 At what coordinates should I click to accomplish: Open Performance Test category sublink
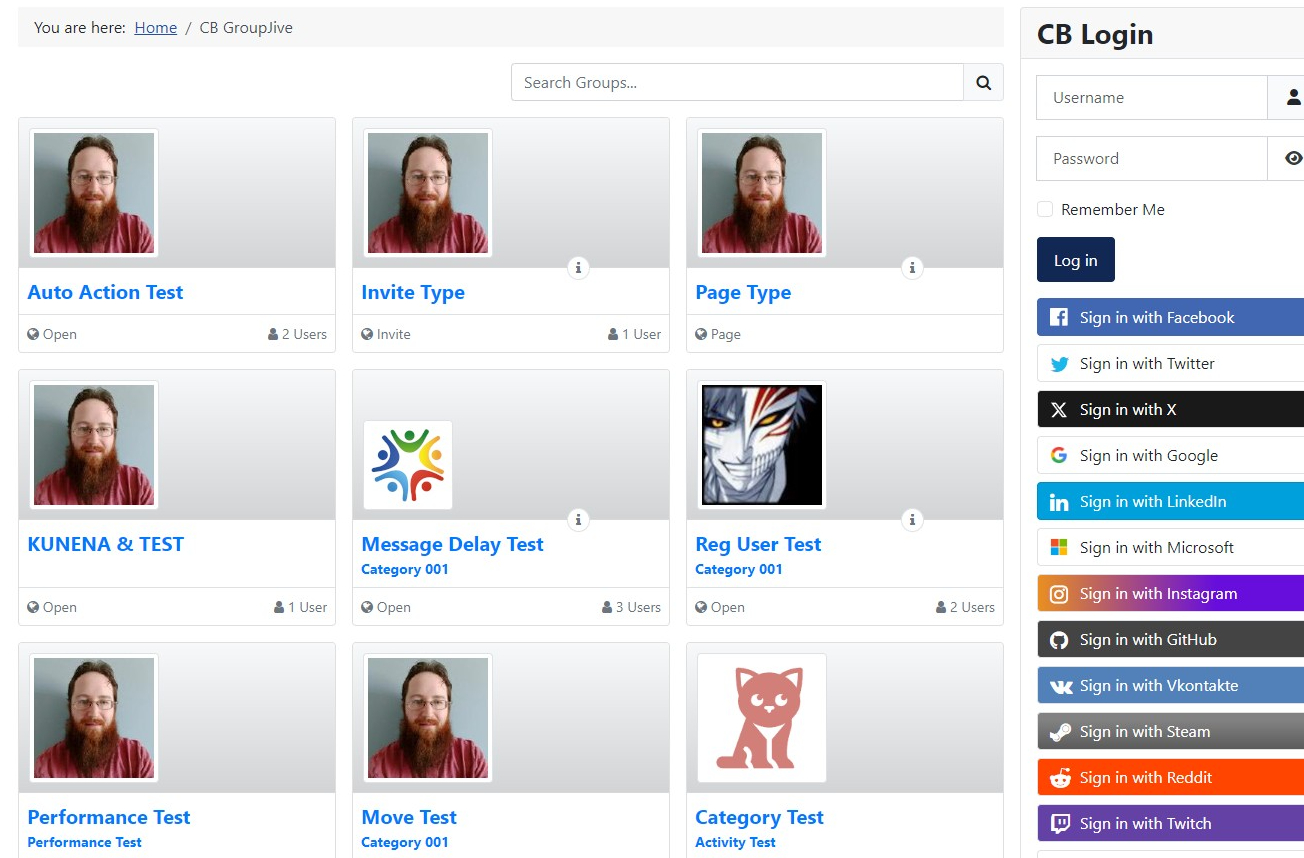point(85,842)
